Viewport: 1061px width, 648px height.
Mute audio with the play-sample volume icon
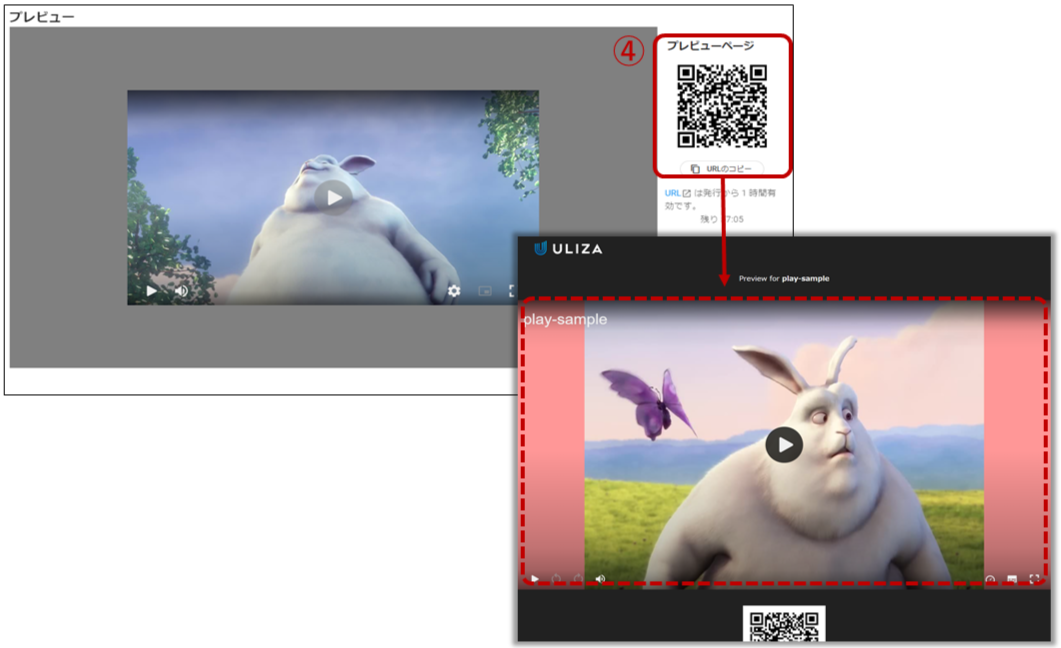tap(600, 579)
